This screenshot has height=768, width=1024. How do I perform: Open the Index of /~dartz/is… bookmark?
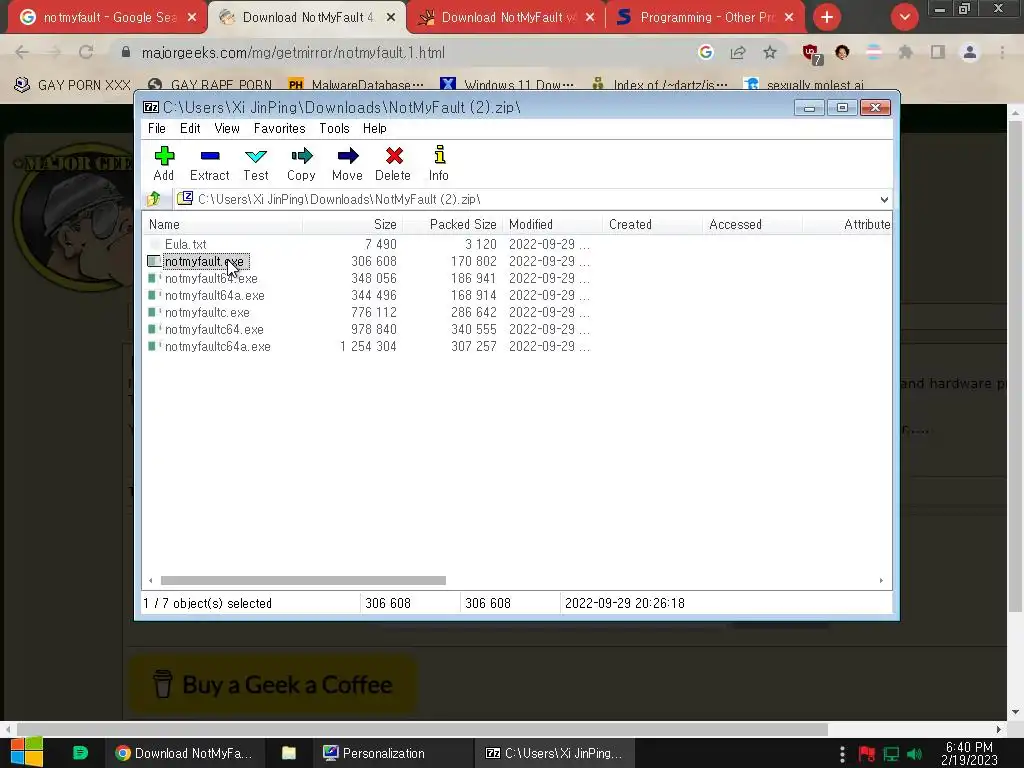660,85
